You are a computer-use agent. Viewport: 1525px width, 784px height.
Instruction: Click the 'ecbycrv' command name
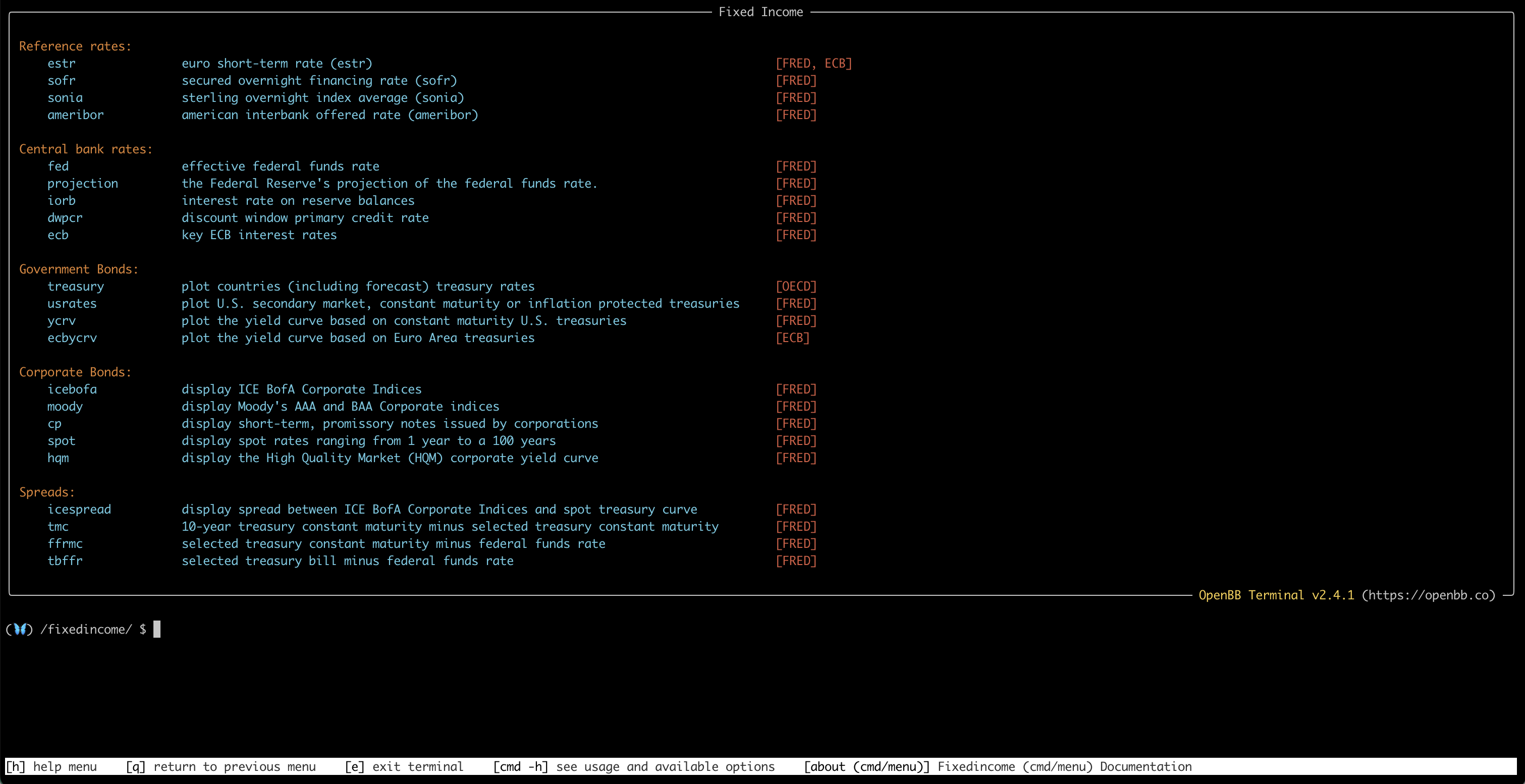[x=72, y=338]
